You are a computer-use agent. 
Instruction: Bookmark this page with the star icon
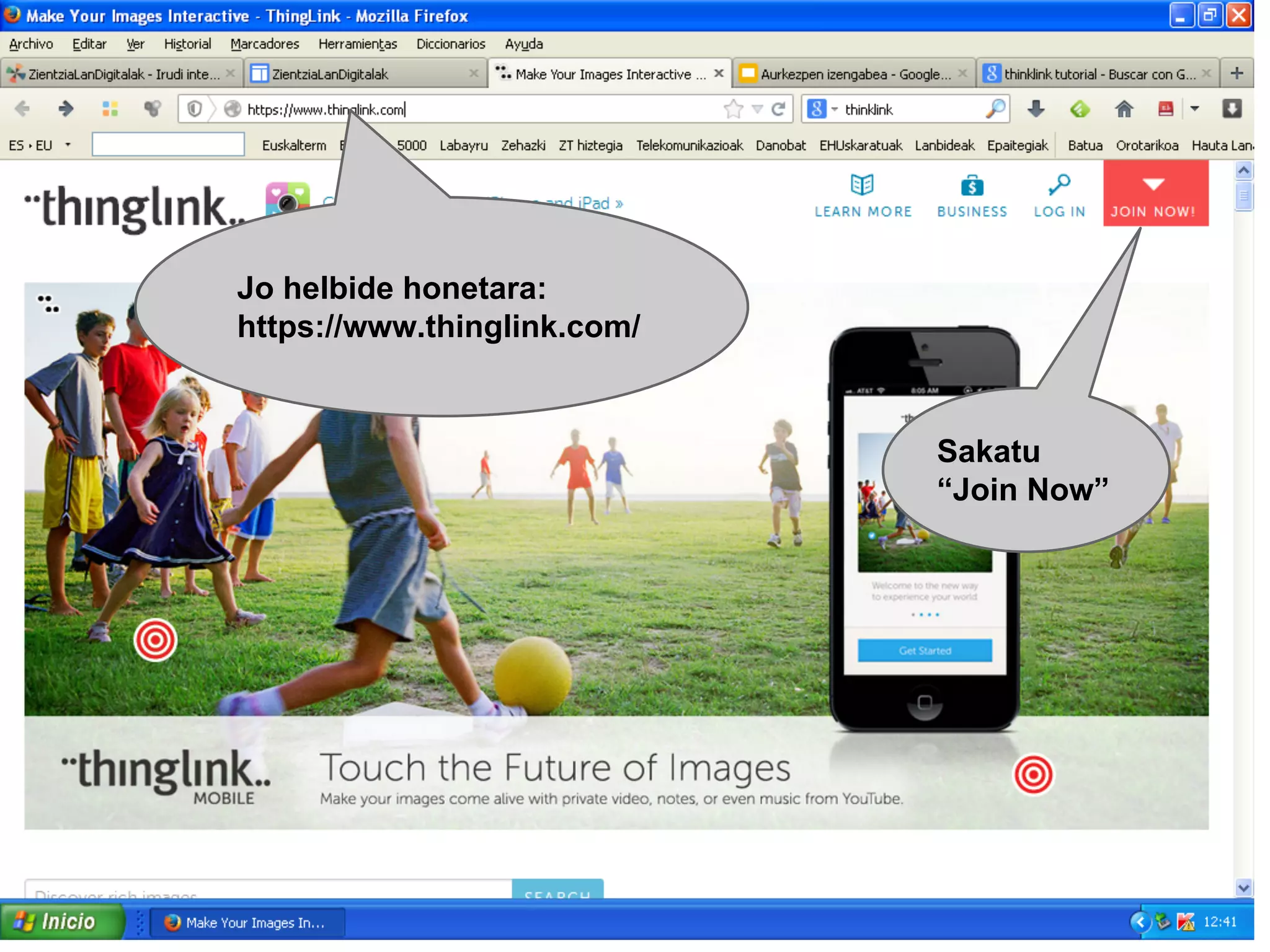click(733, 110)
